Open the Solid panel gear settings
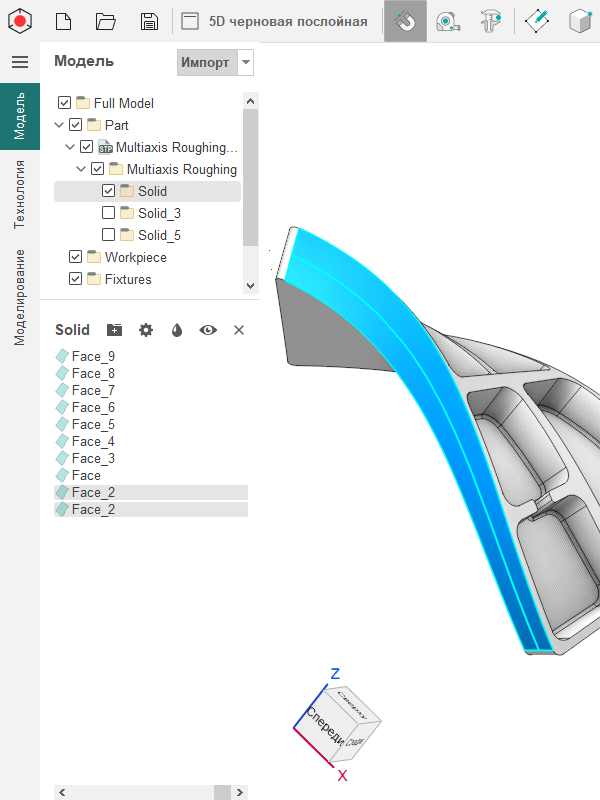The width and height of the screenshot is (600, 800). pos(146,330)
